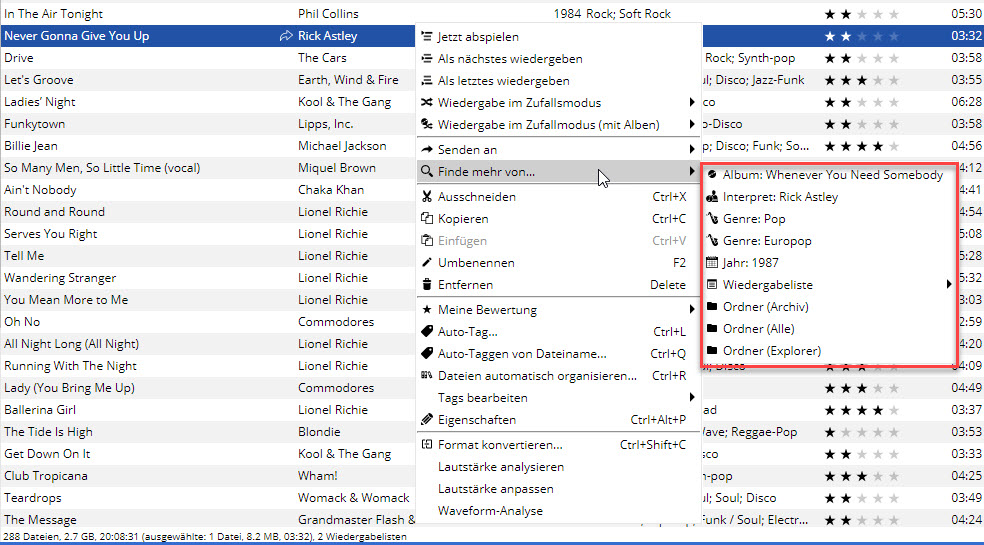Set Club Tropicana rating to one star
The width and height of the screenshot is (984, 545).
830,476
